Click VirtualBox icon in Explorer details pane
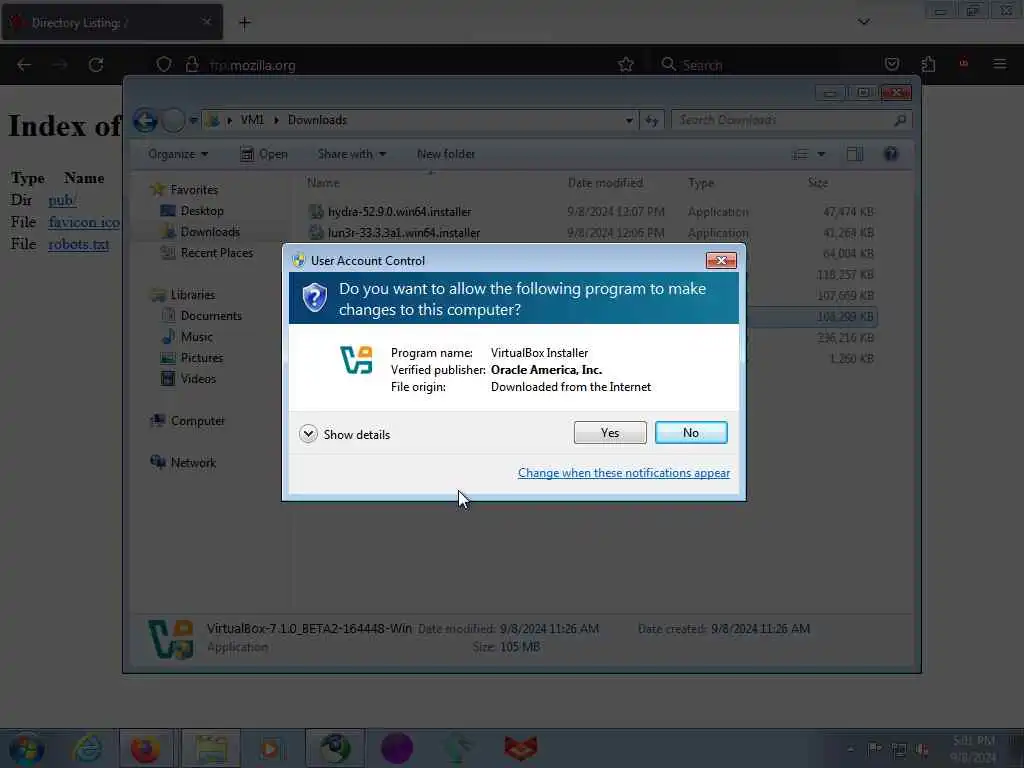The height and width of the screenshot is (768, 1024). pos(170,639)
